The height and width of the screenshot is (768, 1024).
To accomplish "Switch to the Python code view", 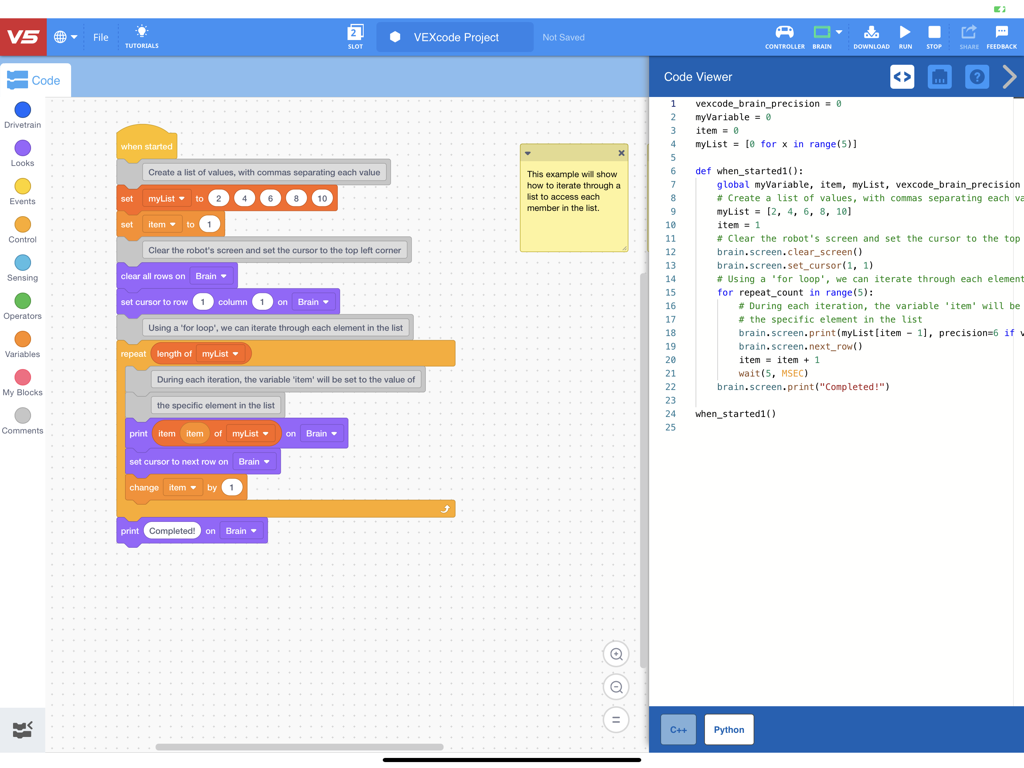I will [x=728, y=729].
